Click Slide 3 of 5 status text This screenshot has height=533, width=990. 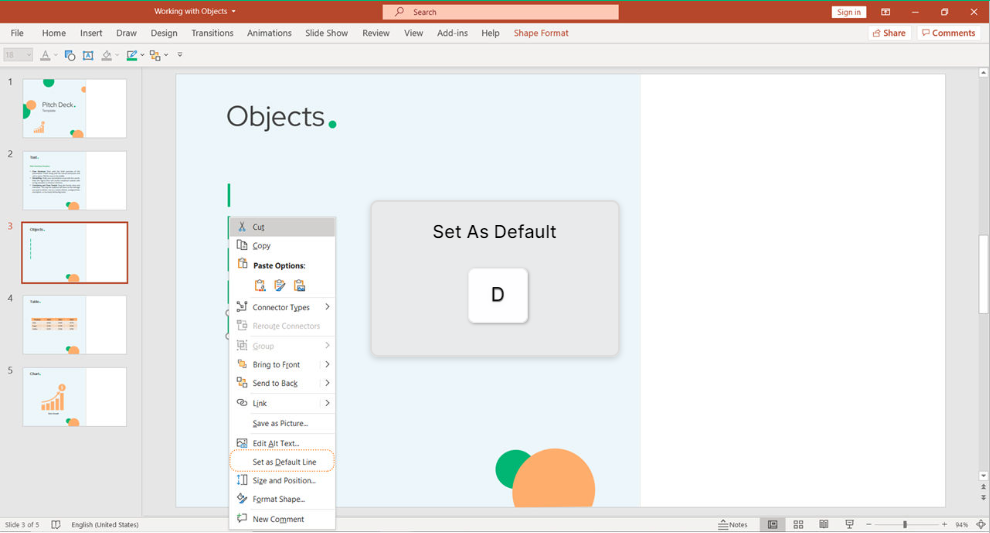point(22,525)
